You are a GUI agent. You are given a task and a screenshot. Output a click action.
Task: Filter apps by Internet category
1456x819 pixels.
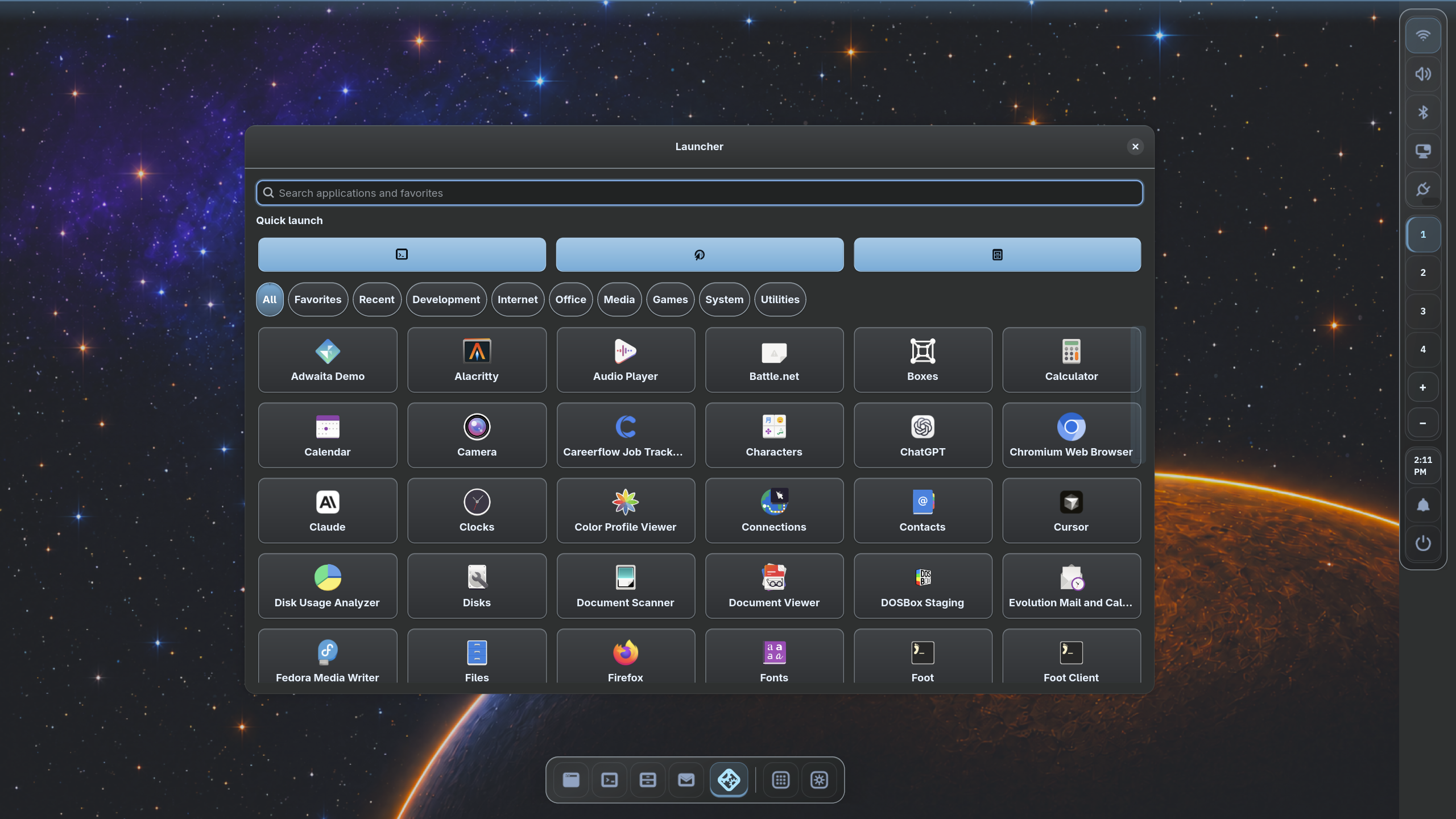(518, 300)
